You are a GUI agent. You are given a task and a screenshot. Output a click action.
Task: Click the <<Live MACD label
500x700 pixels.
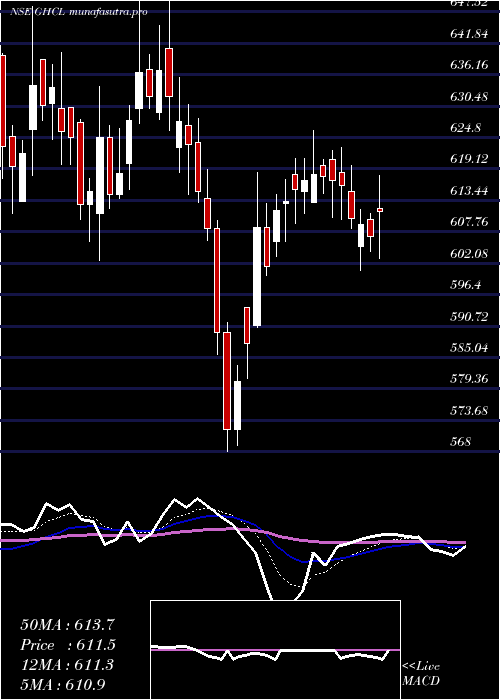[421, 674]
